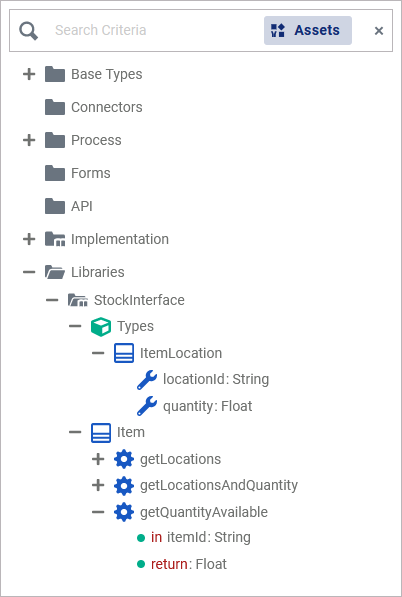
Task: Click the gear icon for getQuantityAvailable
Action: point(124,512)
